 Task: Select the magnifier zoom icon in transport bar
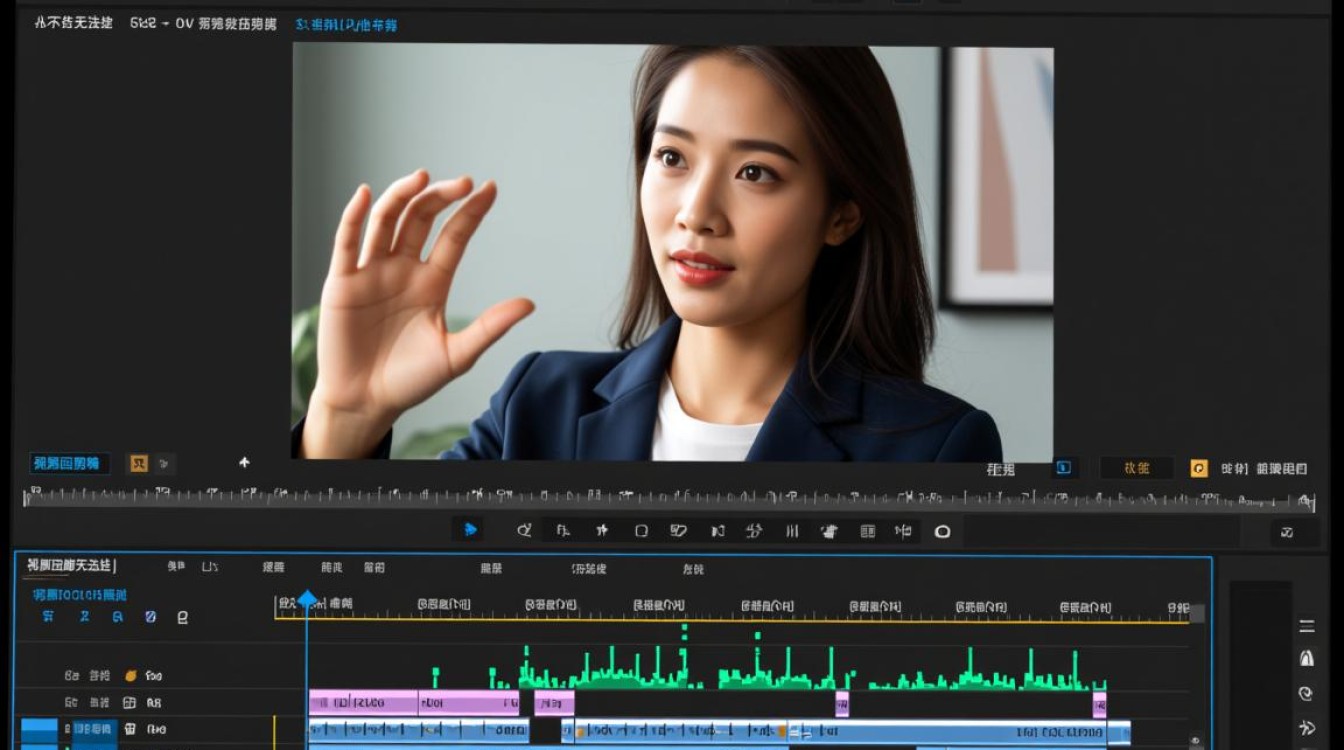pos(524,531)
